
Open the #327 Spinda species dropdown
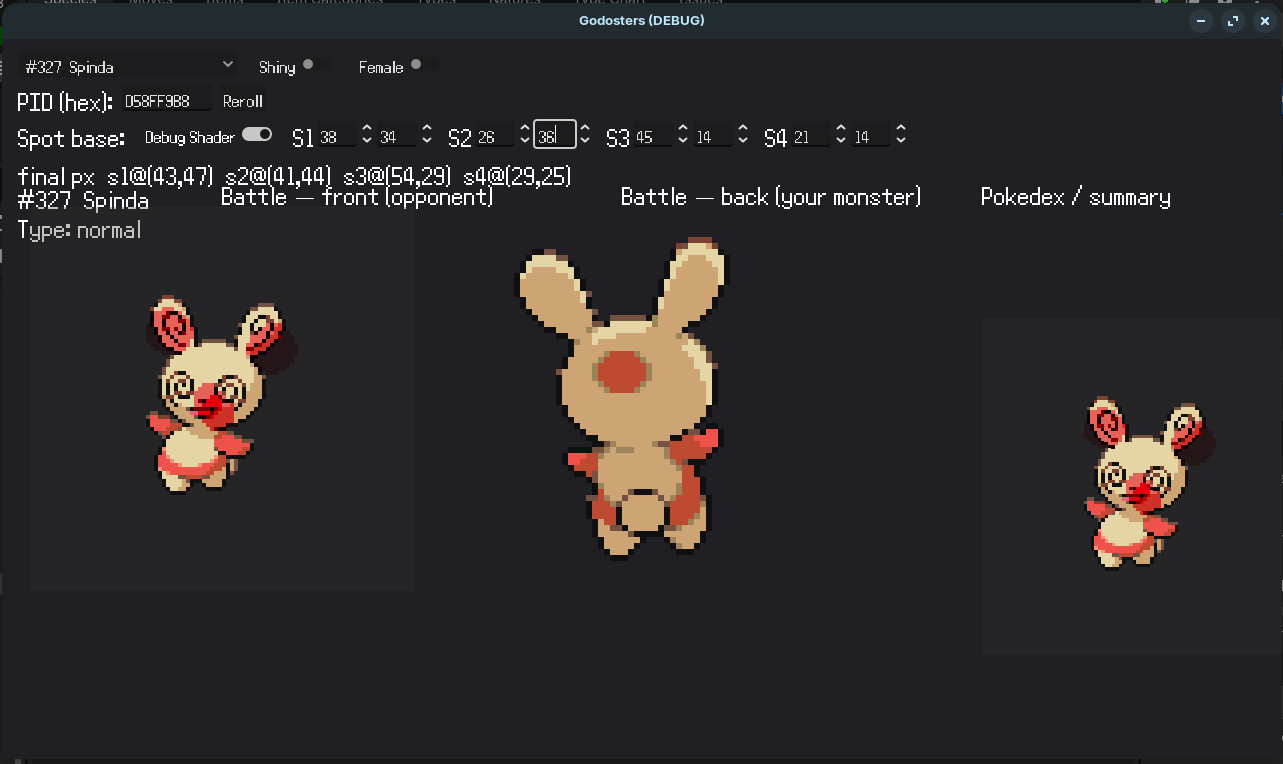tap(128, 66)
